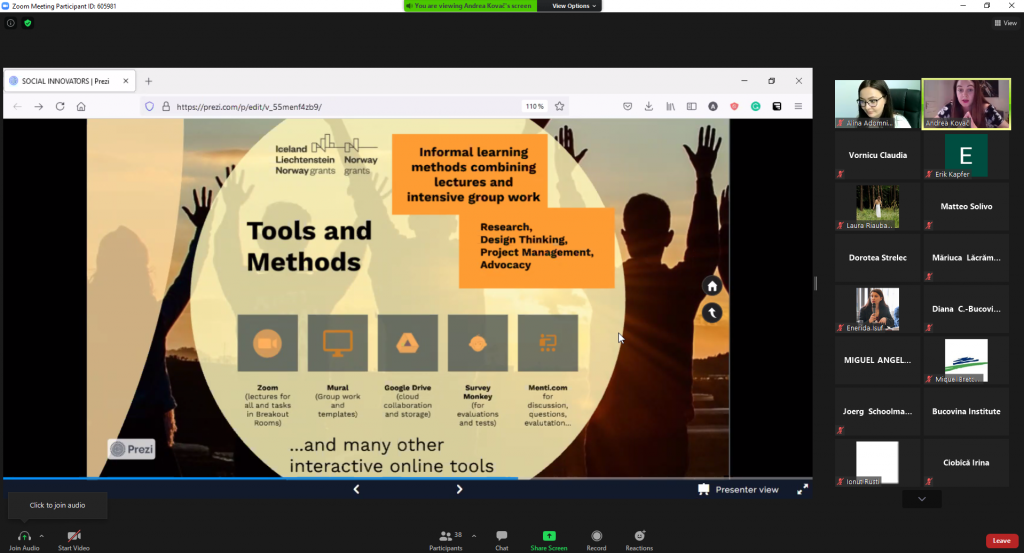
Task: Click the tracking protection shield in address bar
Action: 150,106
